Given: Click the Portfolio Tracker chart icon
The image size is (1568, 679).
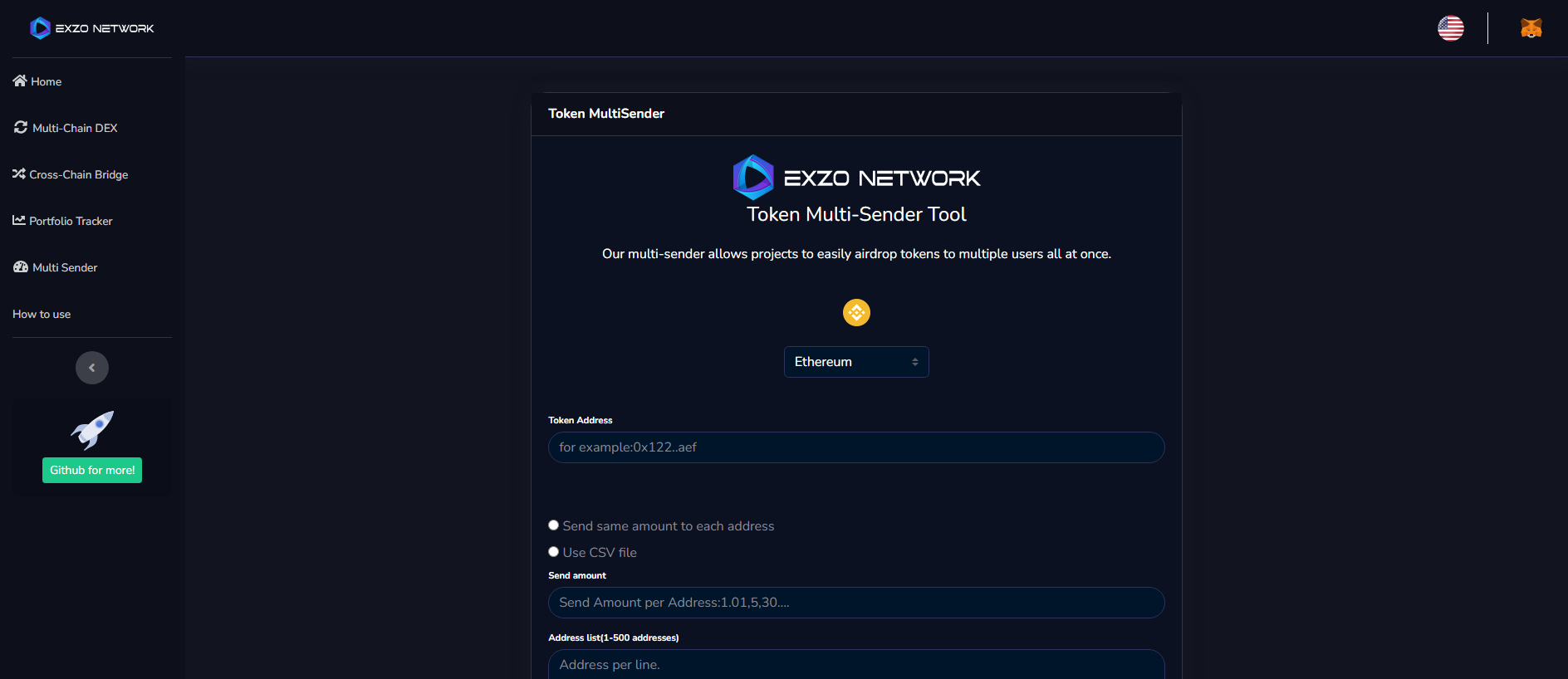Looking at the screenshot, I should tap(19, 220).
